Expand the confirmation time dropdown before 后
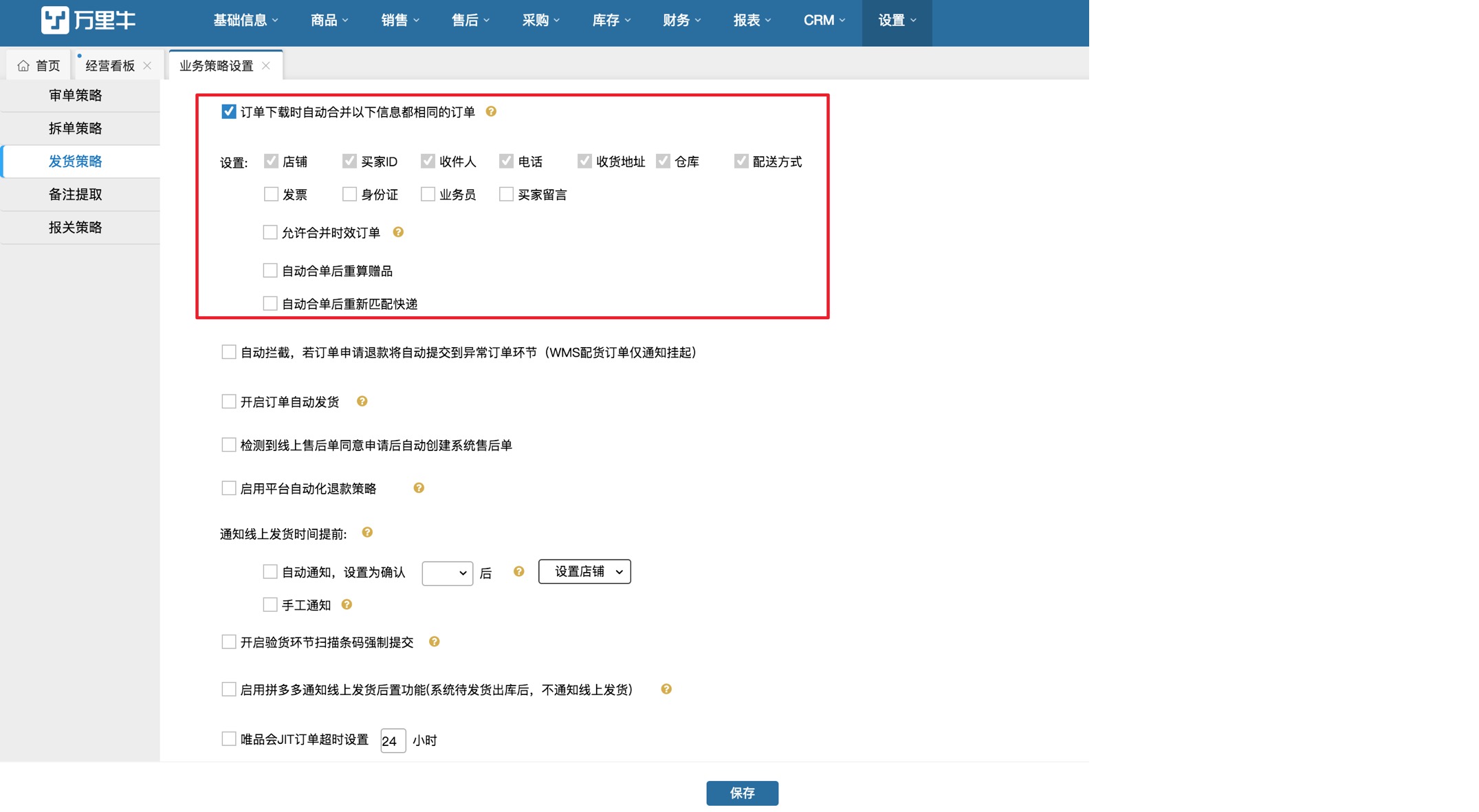Viewport: 1479px width, 812px height. pos(447,573)
